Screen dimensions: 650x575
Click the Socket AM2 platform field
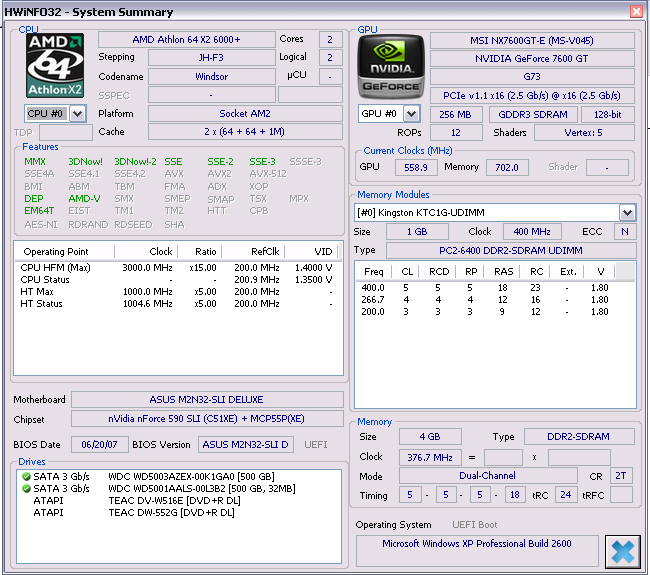coord(245,114)
